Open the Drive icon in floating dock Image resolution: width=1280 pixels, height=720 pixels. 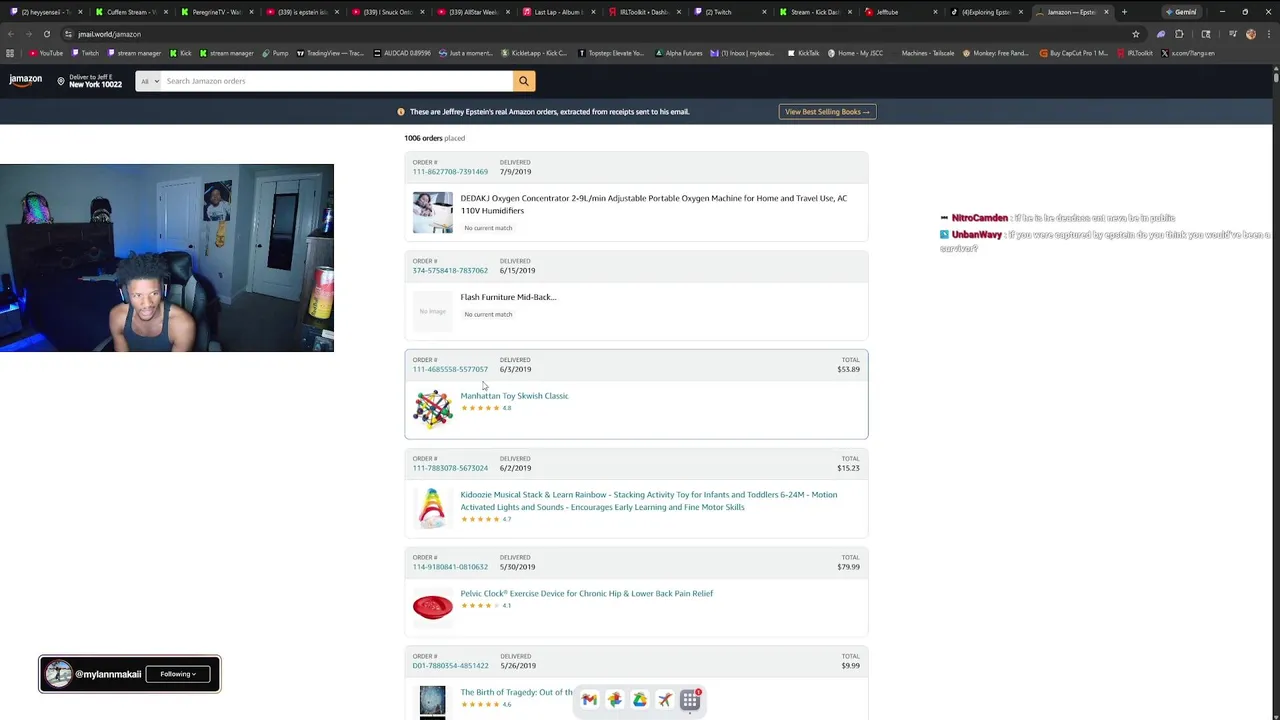click(x=640, y=700)
